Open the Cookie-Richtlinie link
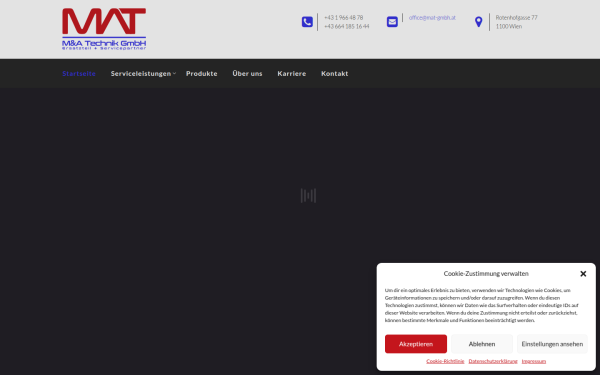This screenshot has width=600, height=375. click(x=445, y=361)
